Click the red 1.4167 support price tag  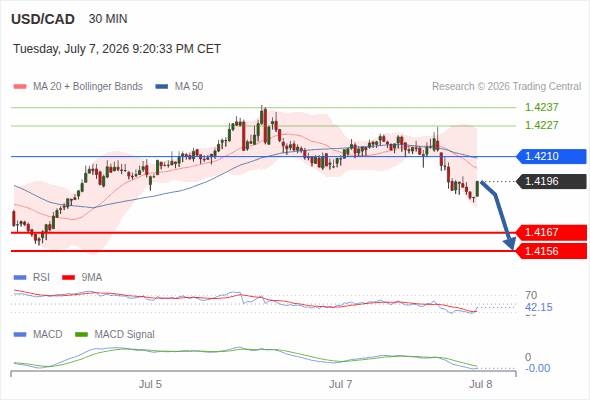coord(551,233)
